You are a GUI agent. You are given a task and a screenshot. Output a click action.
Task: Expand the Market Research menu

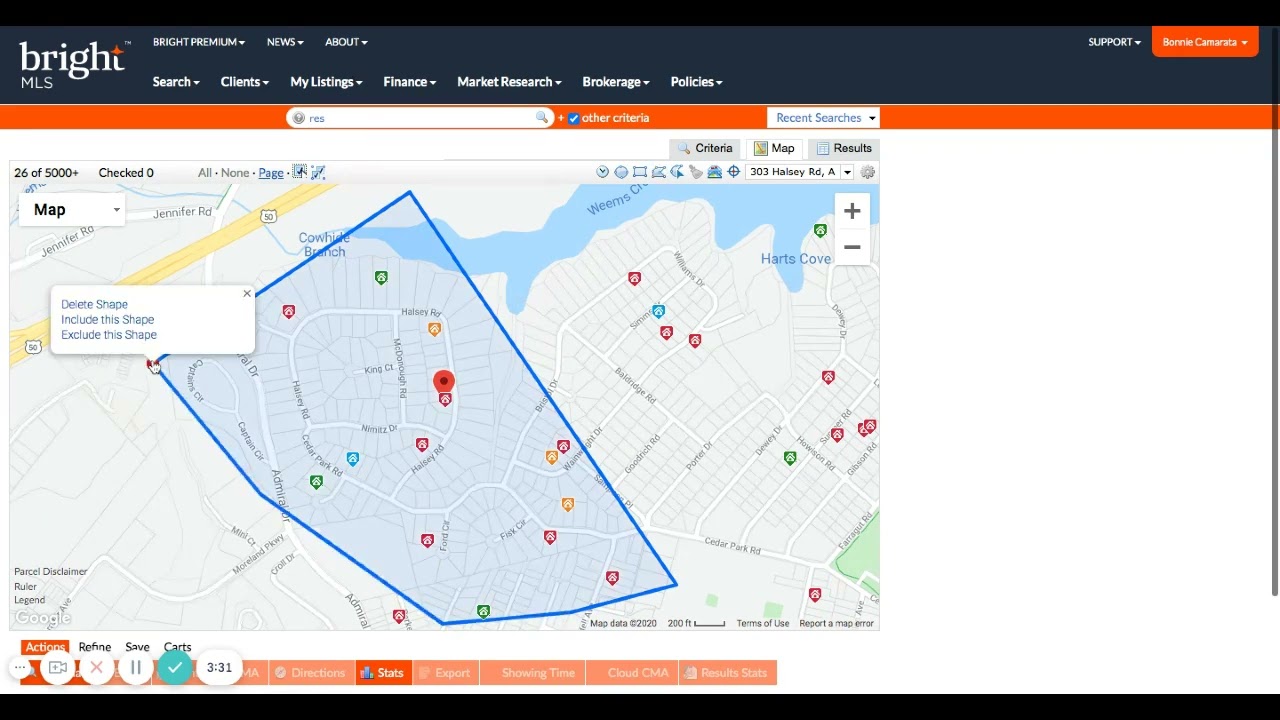point(509,82)
